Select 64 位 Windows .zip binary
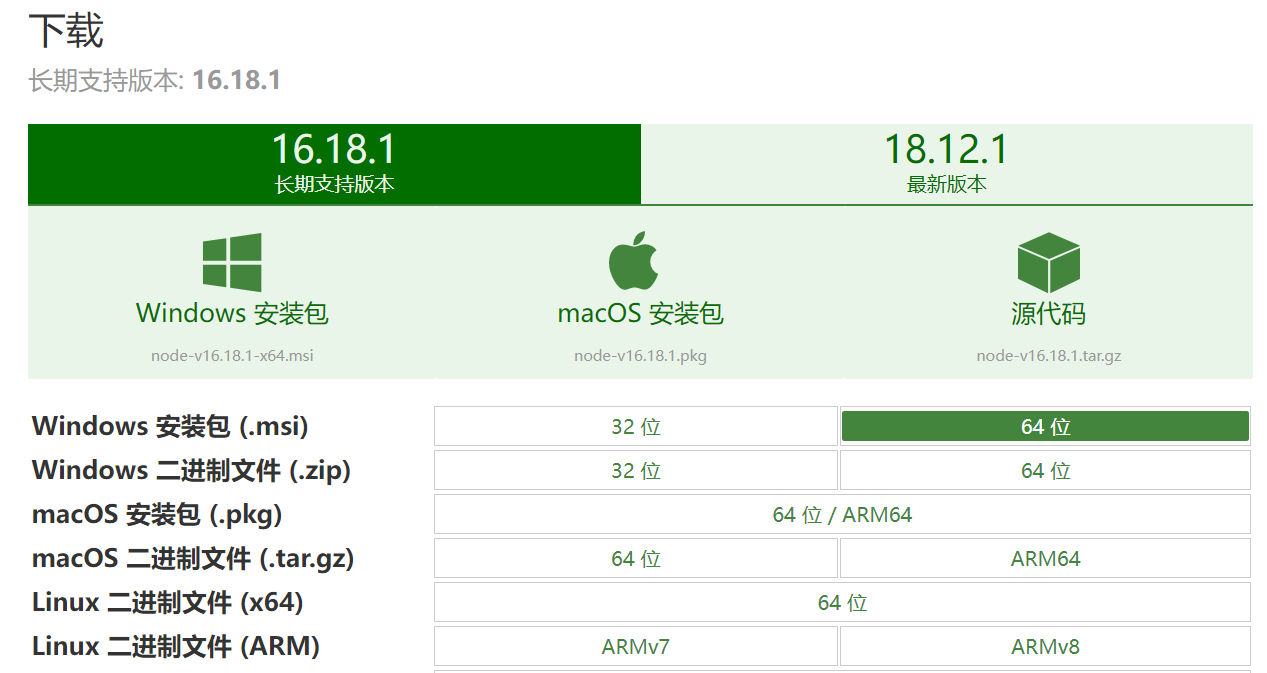1267x673 pixels. point(1045,471)
